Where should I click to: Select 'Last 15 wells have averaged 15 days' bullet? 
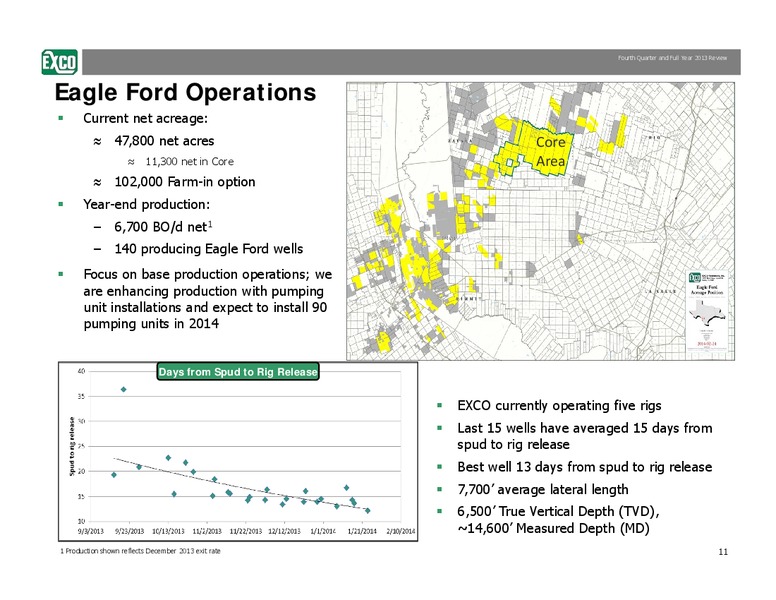[x=584, y=436]
